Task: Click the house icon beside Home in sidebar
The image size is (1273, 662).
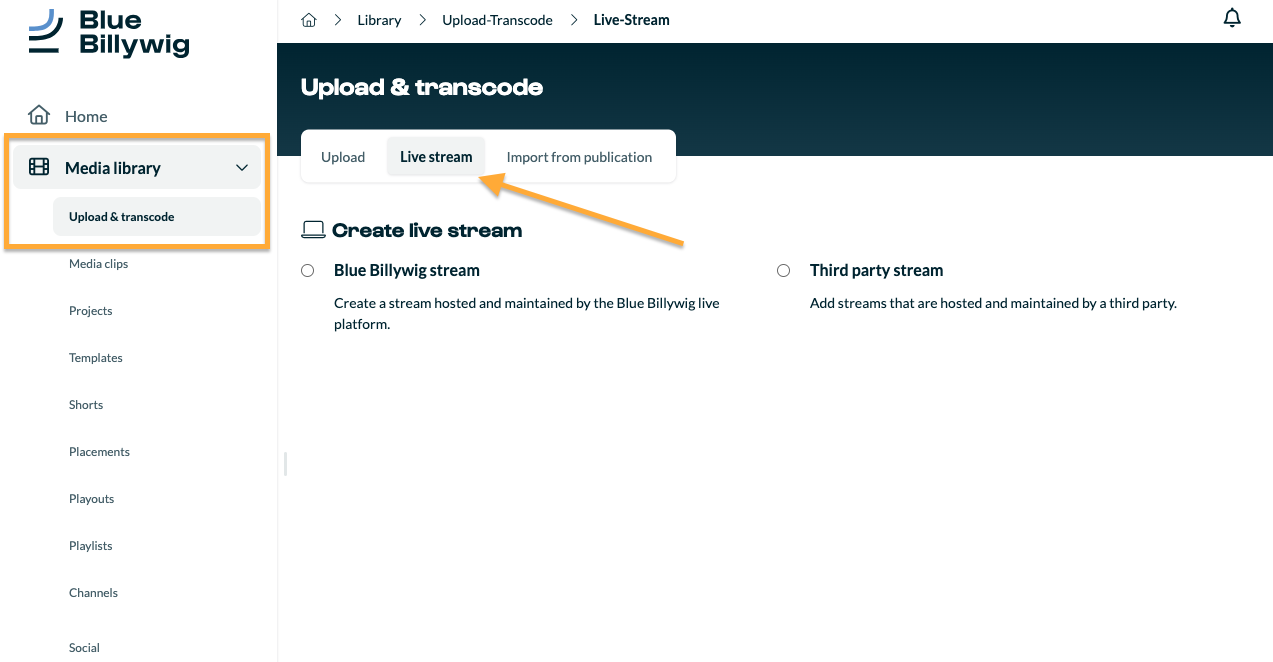Action: 39,115
